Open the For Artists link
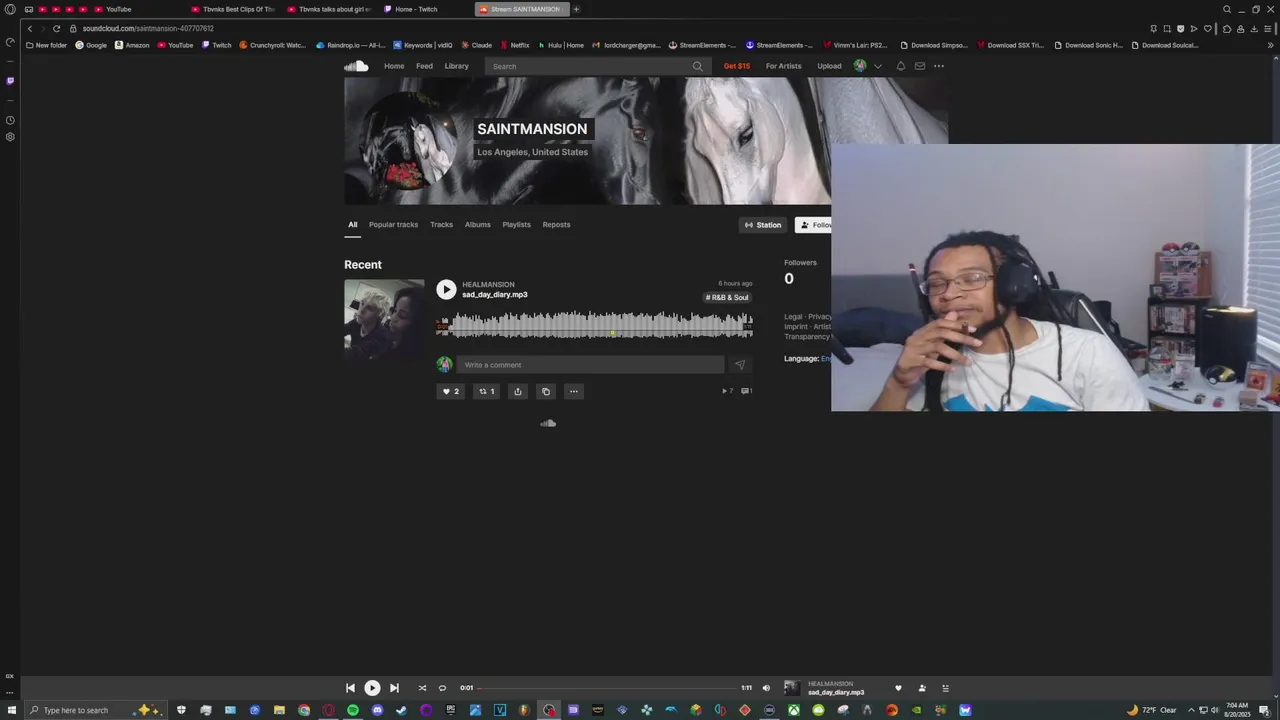The image size is (1280, 720). tap(783, 66)
